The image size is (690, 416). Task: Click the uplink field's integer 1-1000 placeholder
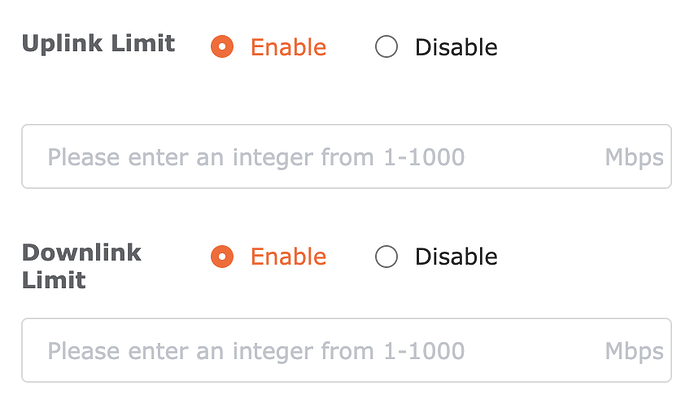click(x=256, y=158)
